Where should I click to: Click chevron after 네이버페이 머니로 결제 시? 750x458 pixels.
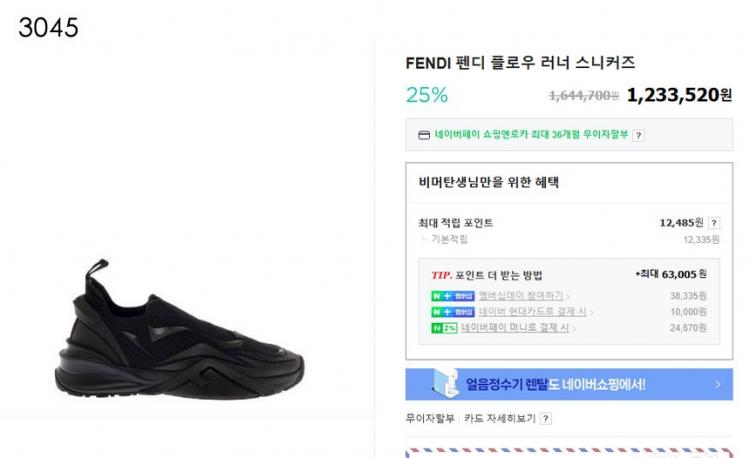tap(575, 328)
